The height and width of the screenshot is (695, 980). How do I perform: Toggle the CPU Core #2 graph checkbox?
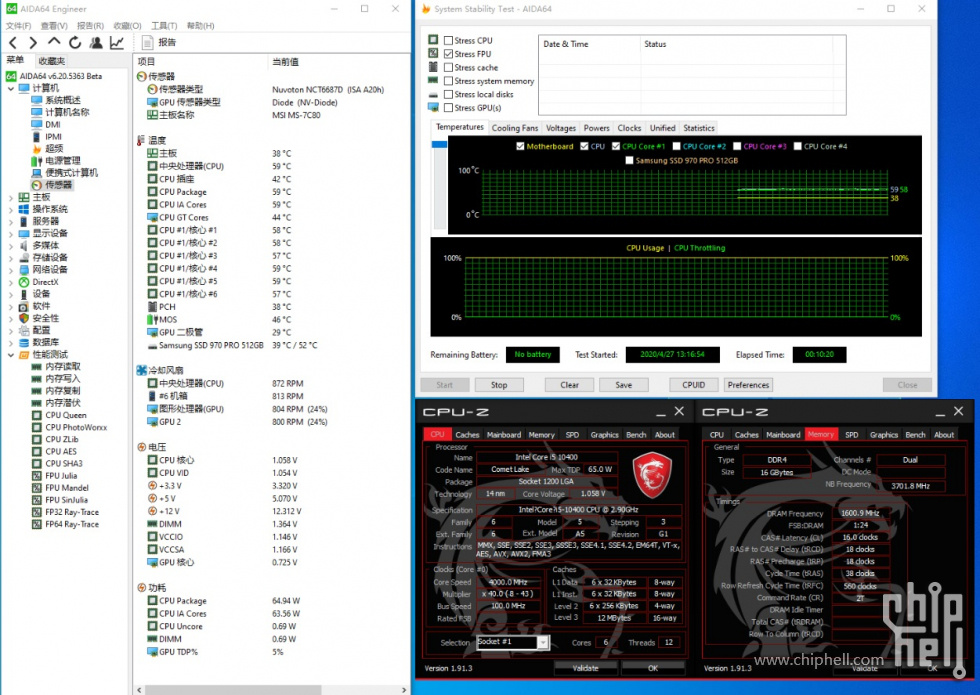[676, 146]
